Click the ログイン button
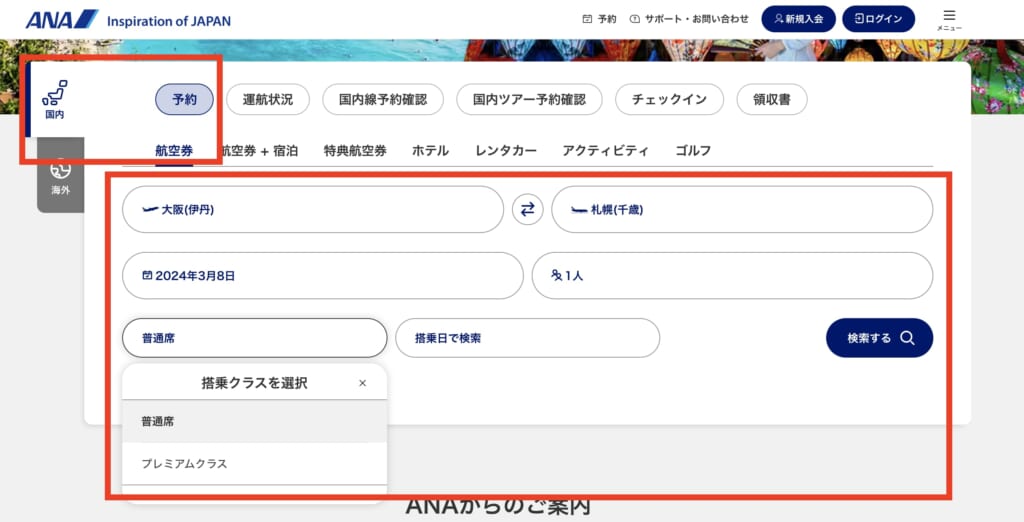This screenshot has width=1024, height=522. point(878,19)
